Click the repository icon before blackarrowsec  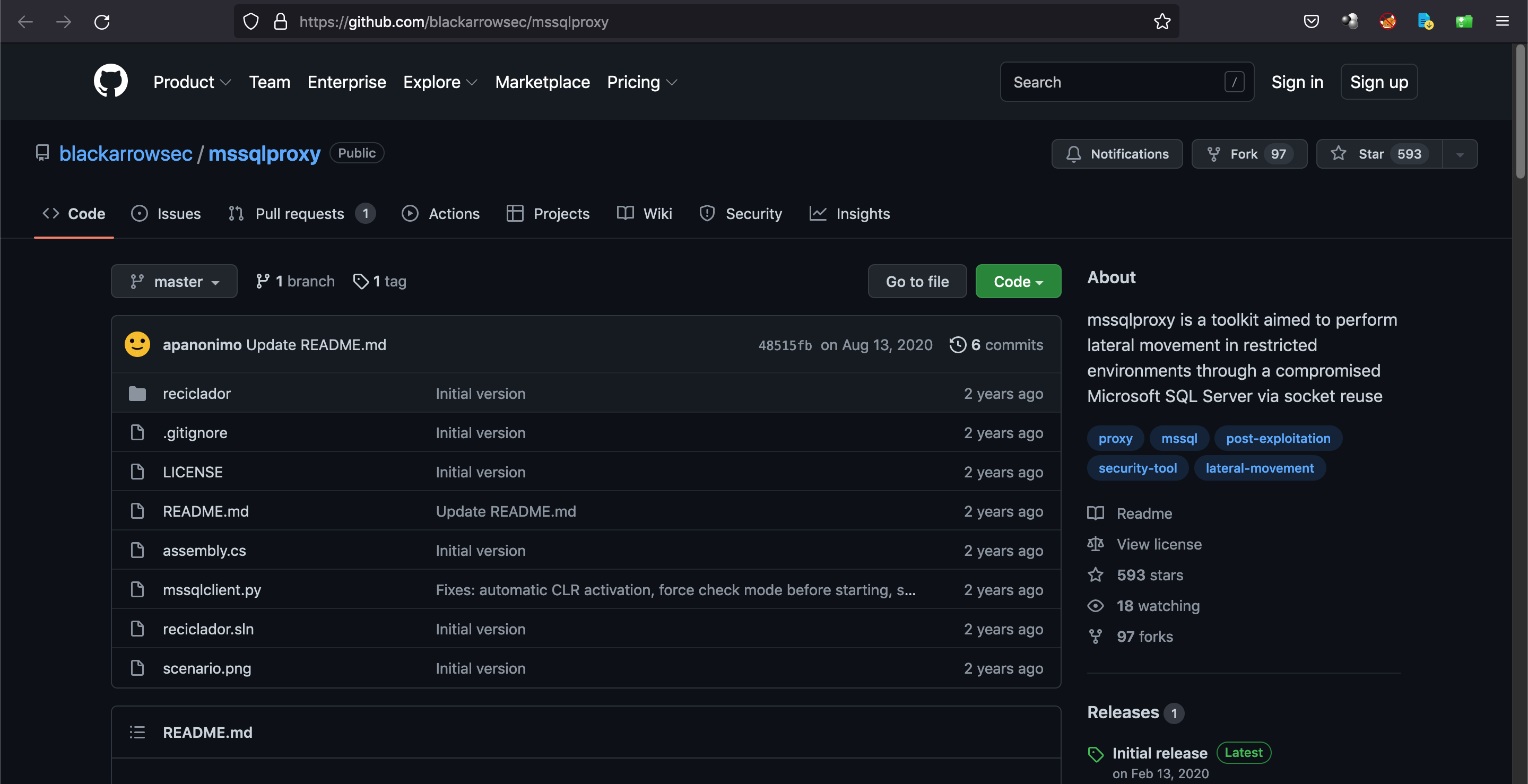click(x=42, y=153)
